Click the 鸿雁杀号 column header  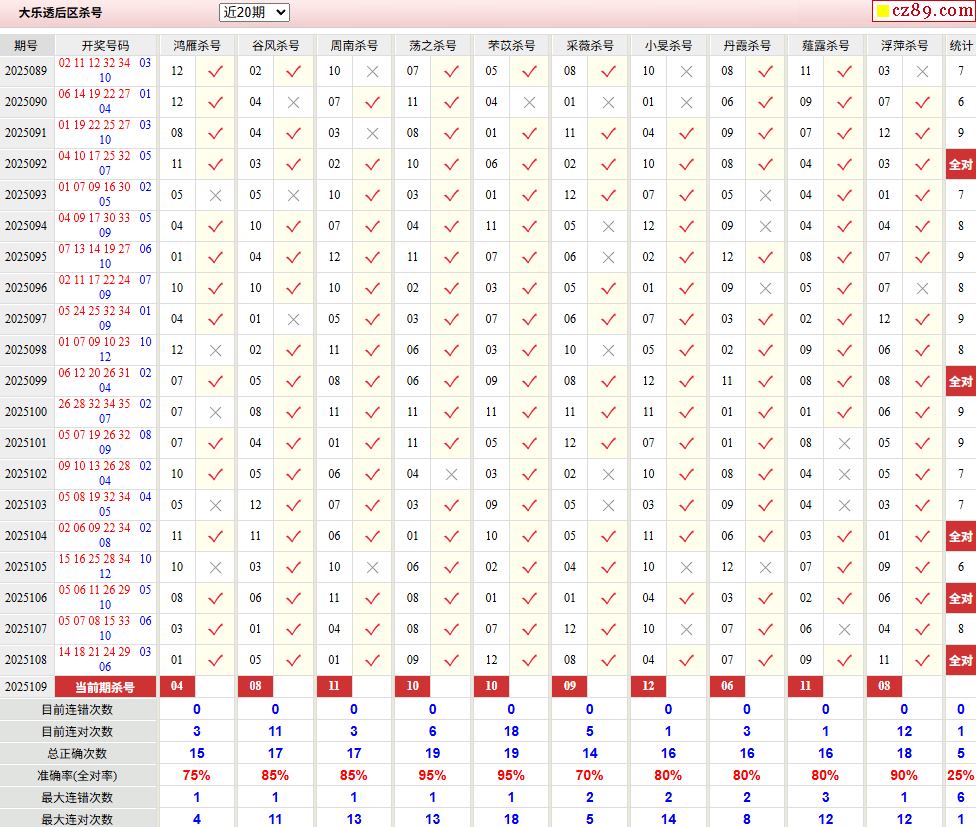[197, 45]
